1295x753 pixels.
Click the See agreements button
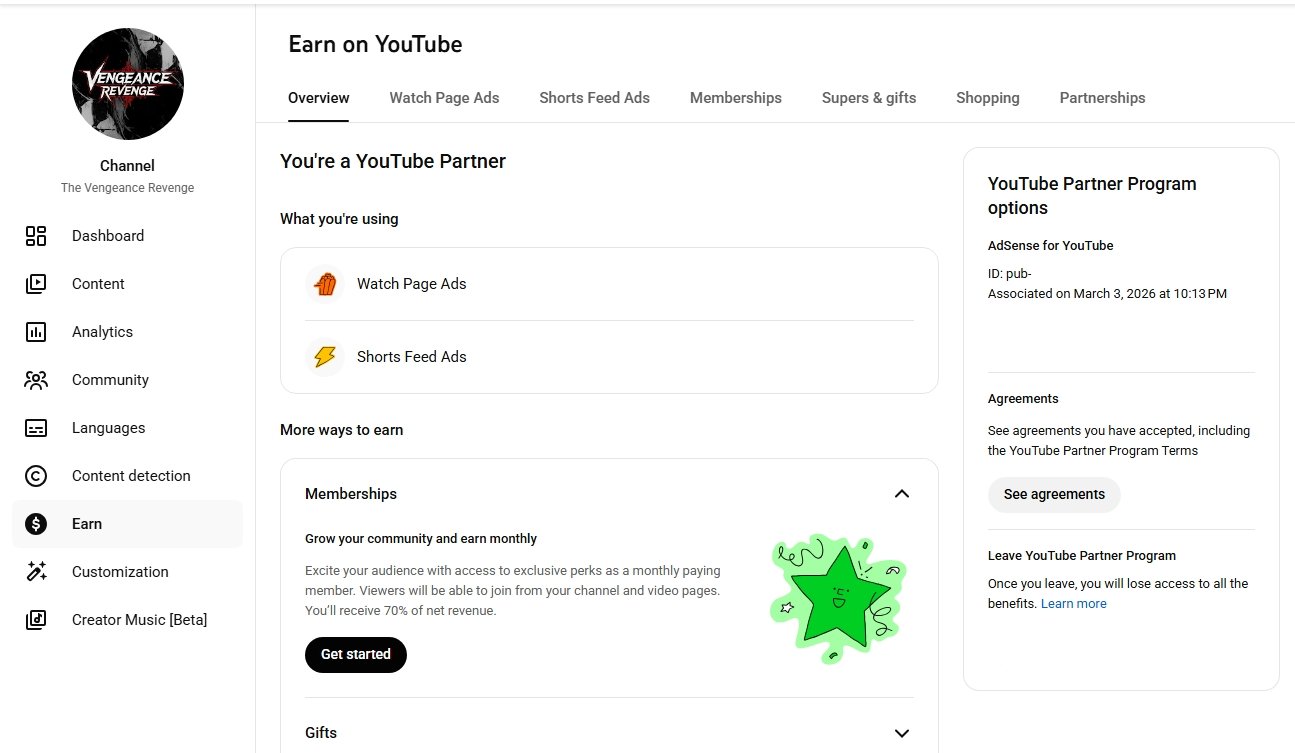1054,494
